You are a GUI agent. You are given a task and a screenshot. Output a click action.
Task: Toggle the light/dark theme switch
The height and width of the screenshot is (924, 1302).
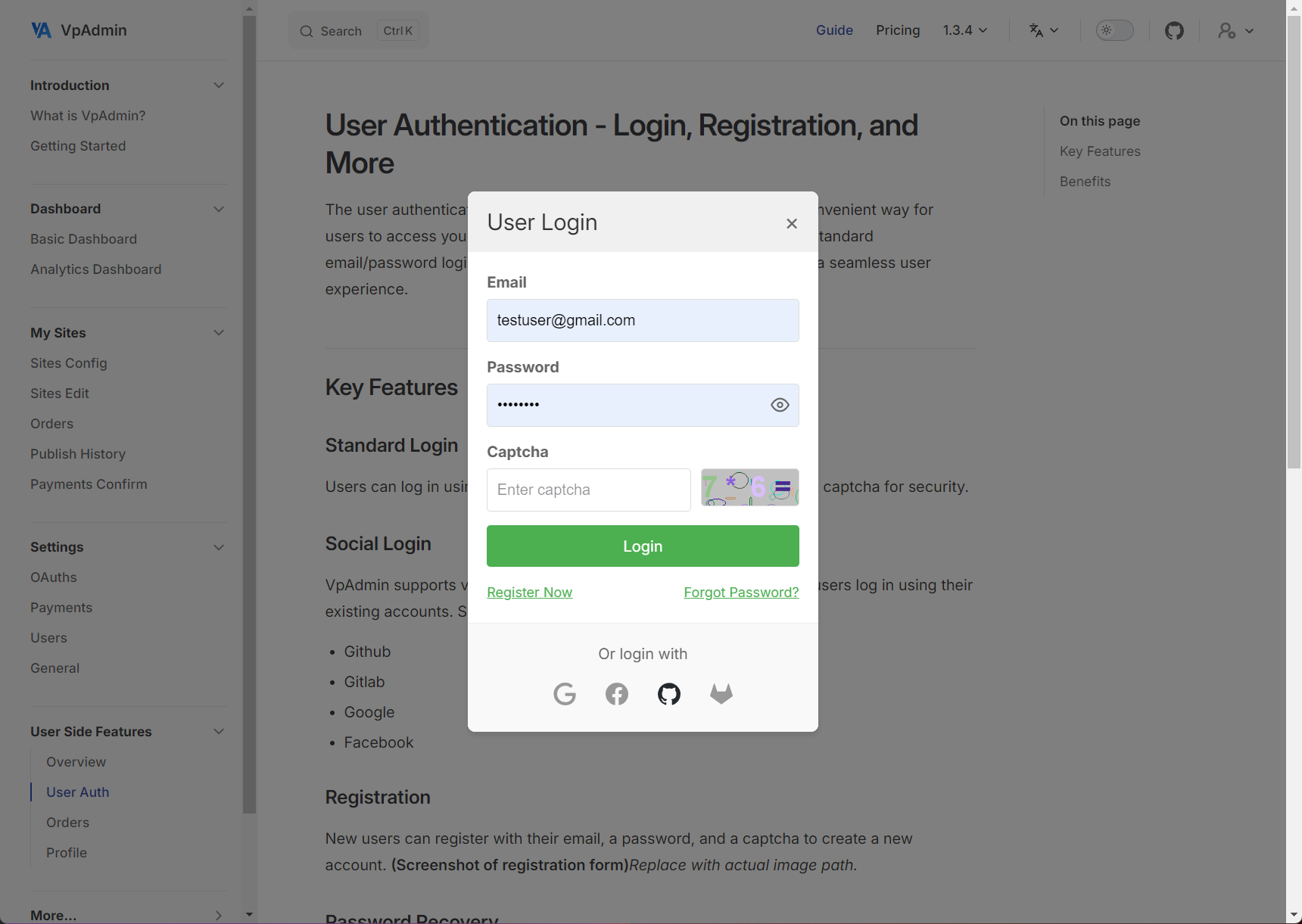(x=1115, y=31)
